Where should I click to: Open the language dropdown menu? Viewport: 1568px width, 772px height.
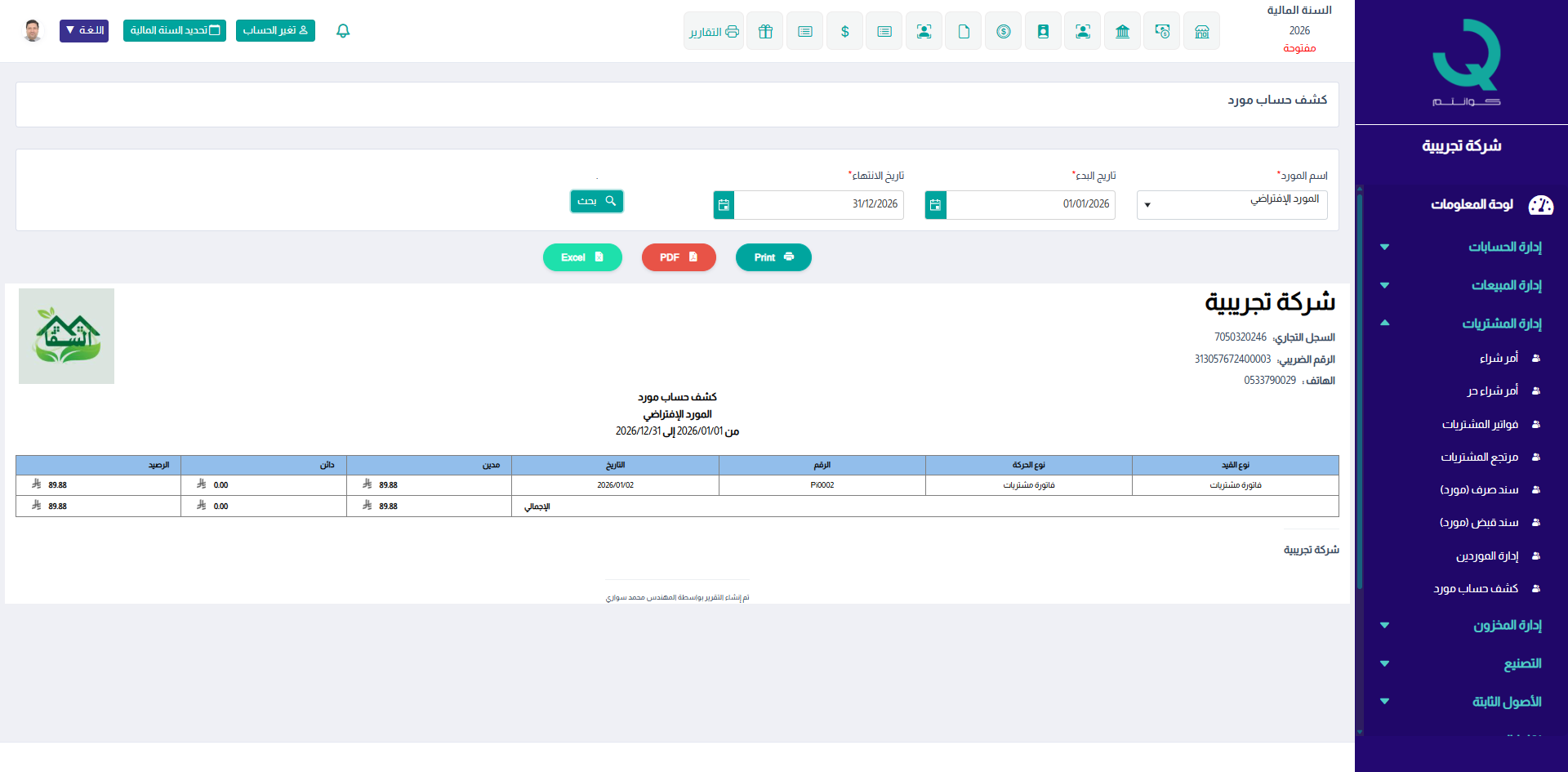pos(84,31)
